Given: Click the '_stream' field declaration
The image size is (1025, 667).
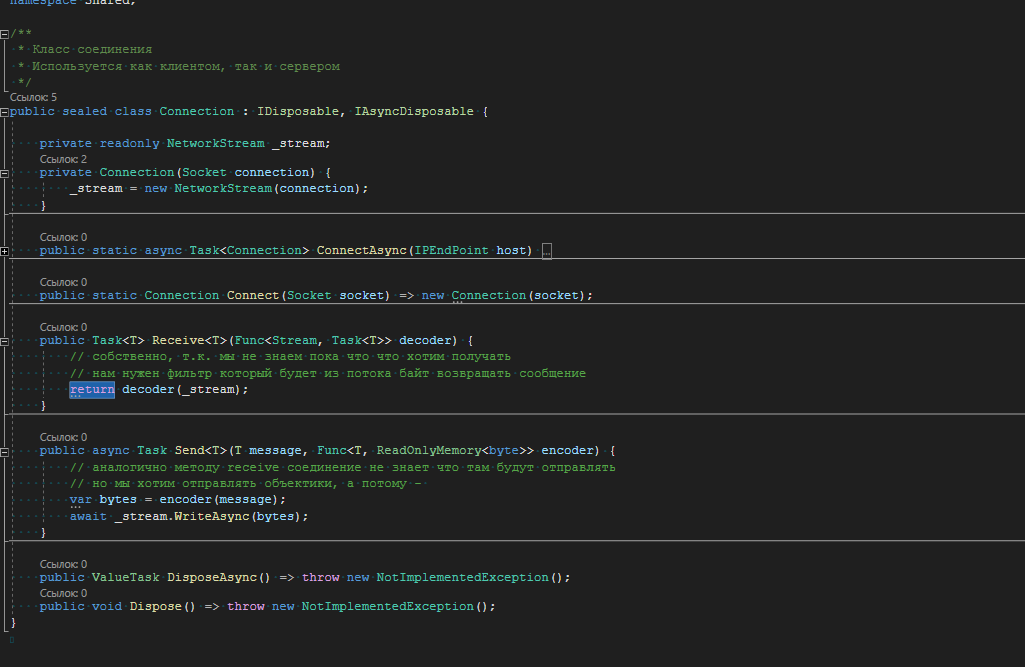Looking at the screenshot, I should coord(300,144).
